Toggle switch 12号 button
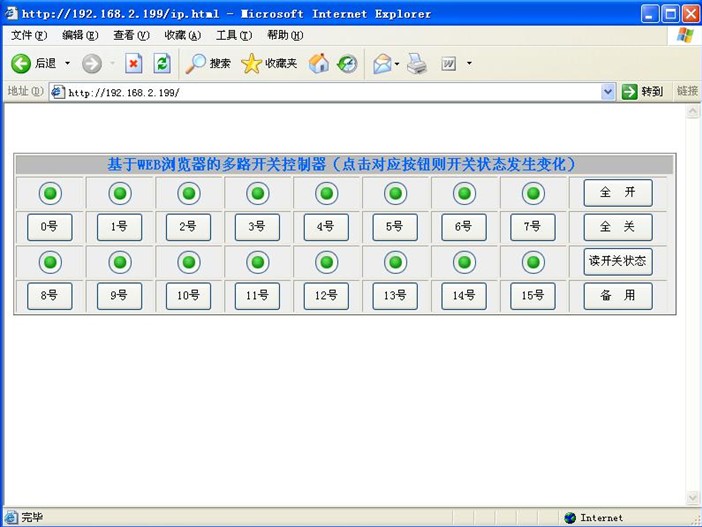This screenshot has height=527, width=702. click(325, 296)
